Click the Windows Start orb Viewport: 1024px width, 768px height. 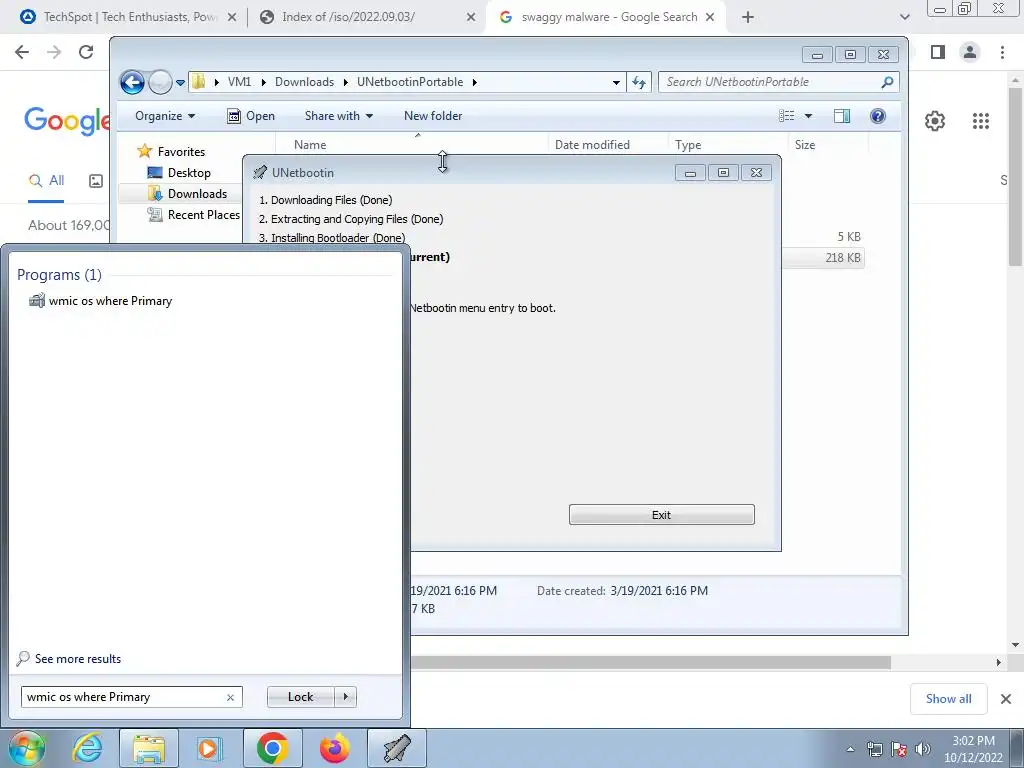pyautogui.click(x=27, y=748)
